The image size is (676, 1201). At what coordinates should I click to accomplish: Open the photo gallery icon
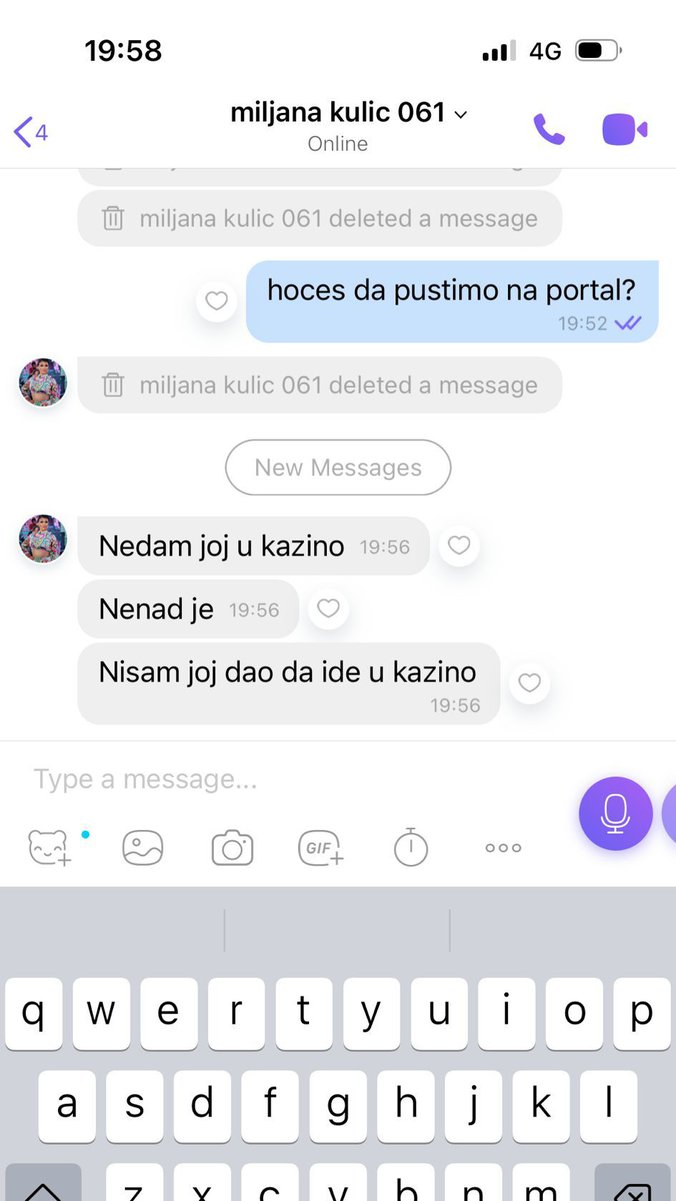(x=143, y=848)
